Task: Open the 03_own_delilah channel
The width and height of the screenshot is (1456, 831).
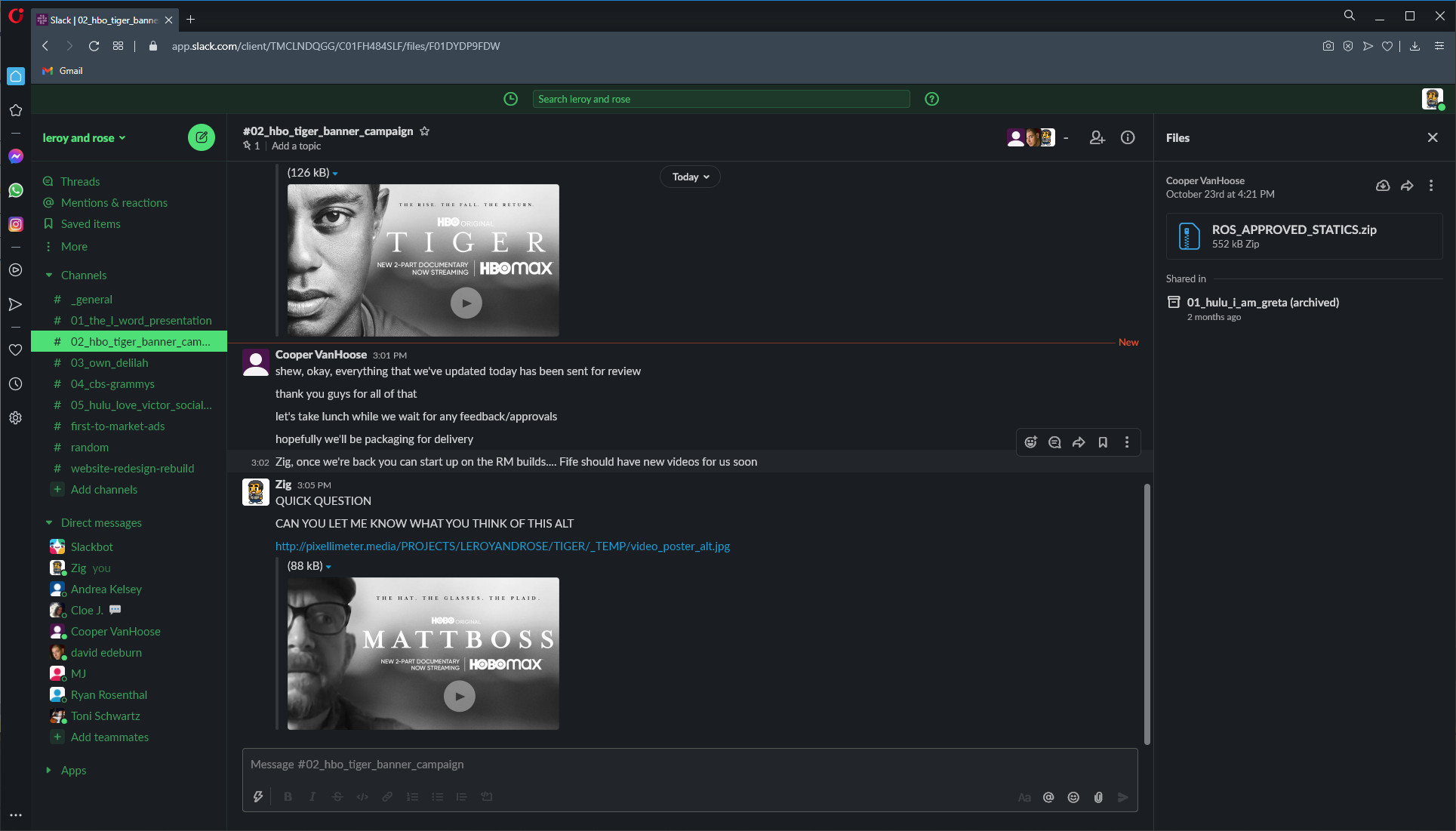Action: click(109, 363)
